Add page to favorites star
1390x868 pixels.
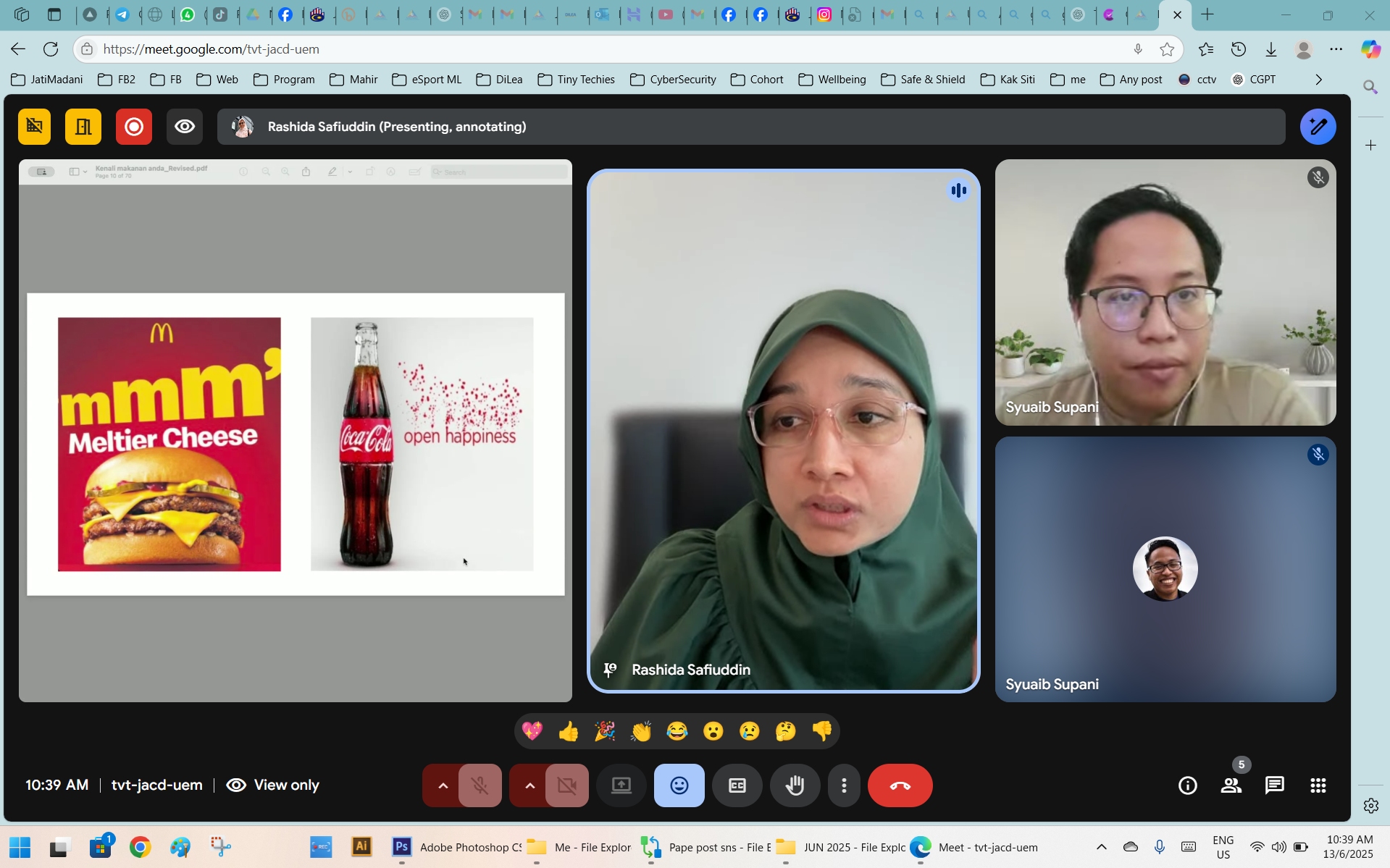point(1166,49)
